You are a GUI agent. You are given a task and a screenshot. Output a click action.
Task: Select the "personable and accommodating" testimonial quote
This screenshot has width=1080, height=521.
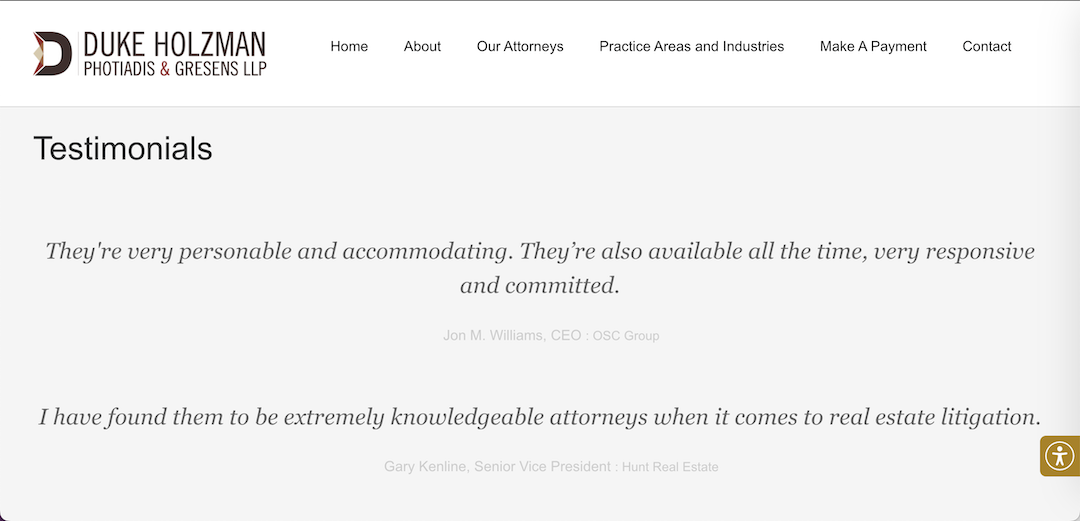click(540, 251)
